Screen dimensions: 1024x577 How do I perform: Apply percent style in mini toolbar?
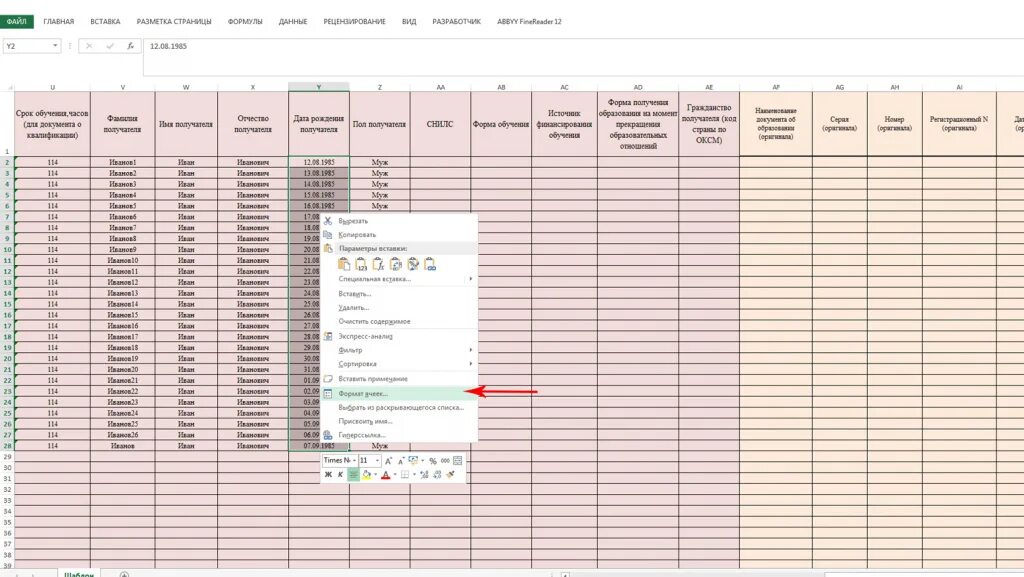(432, 461)
